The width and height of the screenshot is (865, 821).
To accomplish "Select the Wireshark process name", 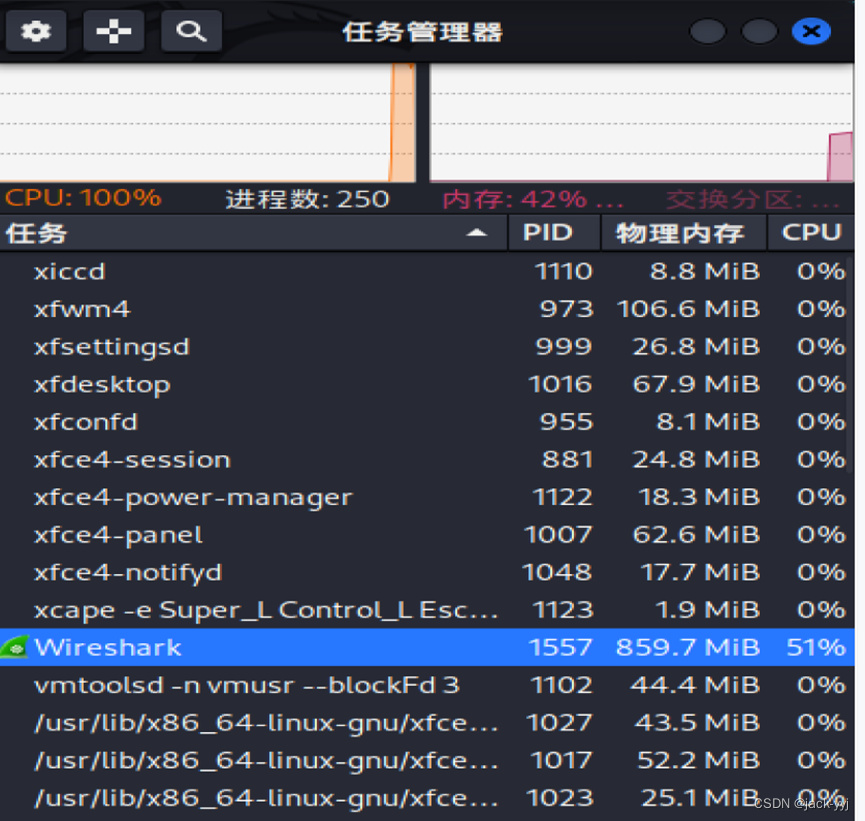I will coord(108,647).
